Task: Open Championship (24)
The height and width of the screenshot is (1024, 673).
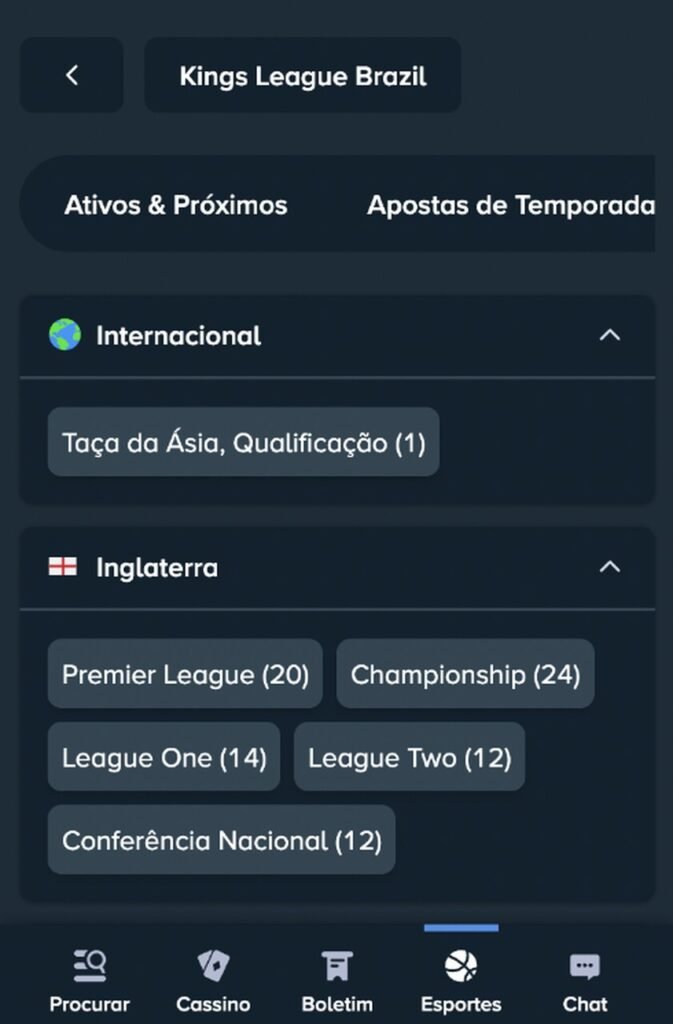Action: coord(465,674)
